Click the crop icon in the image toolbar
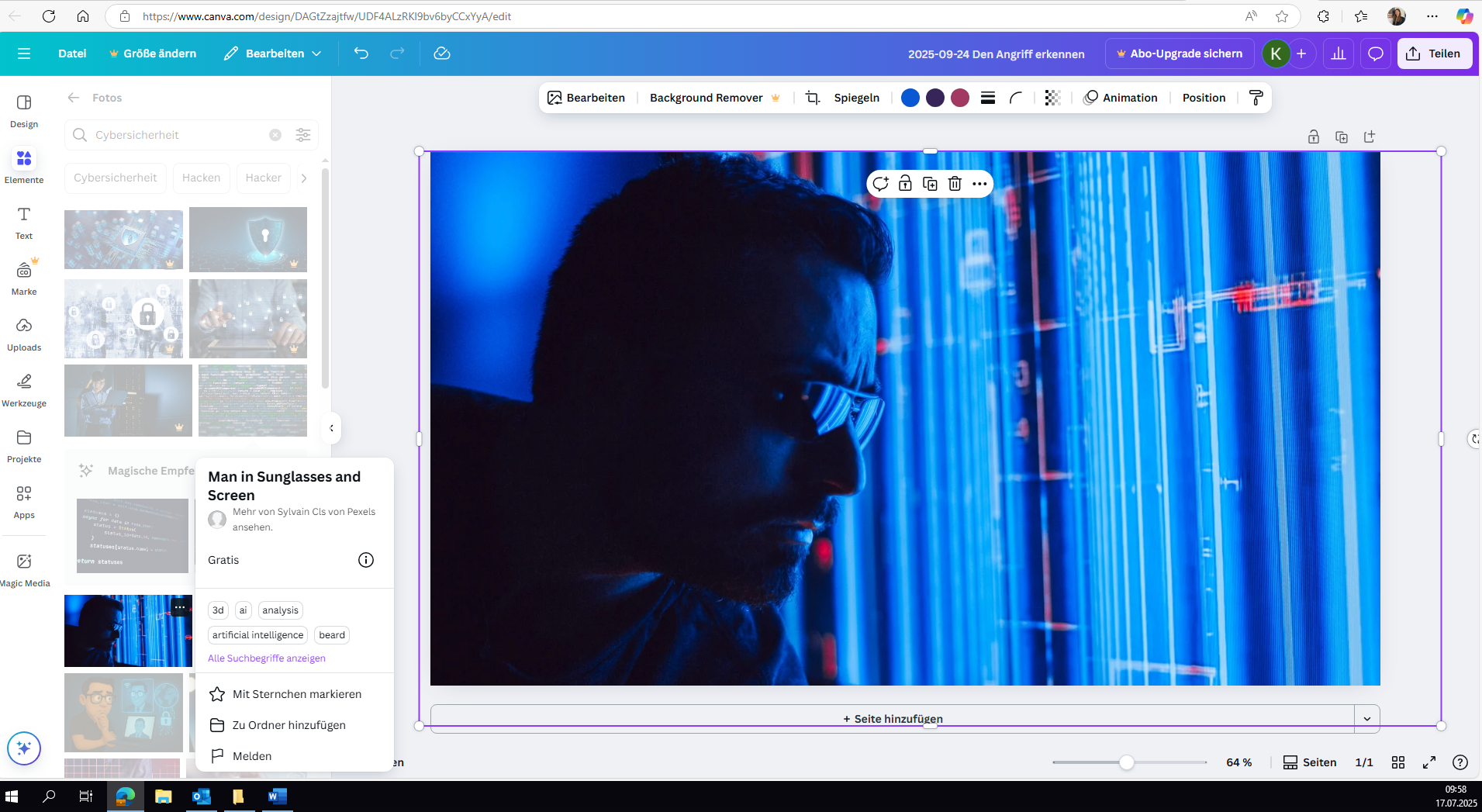 812,98
